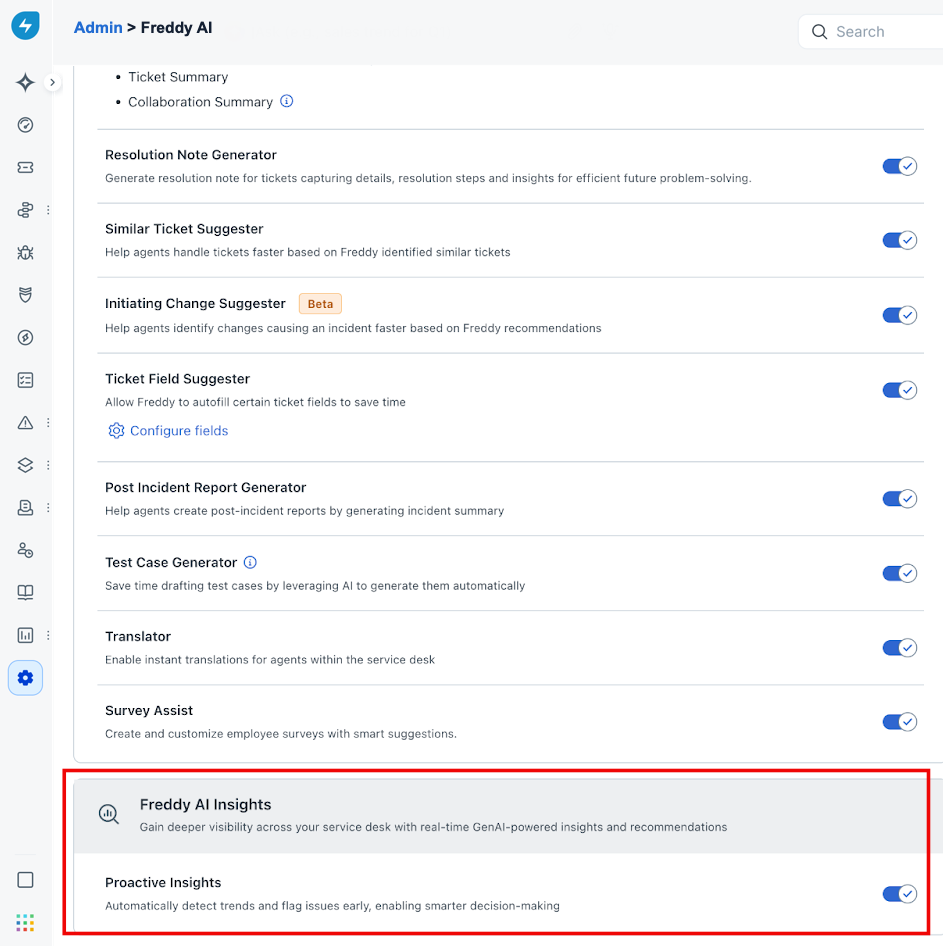
Task: Click the "Ticket Field Suggester" heading
Action: tap(177, 379)
